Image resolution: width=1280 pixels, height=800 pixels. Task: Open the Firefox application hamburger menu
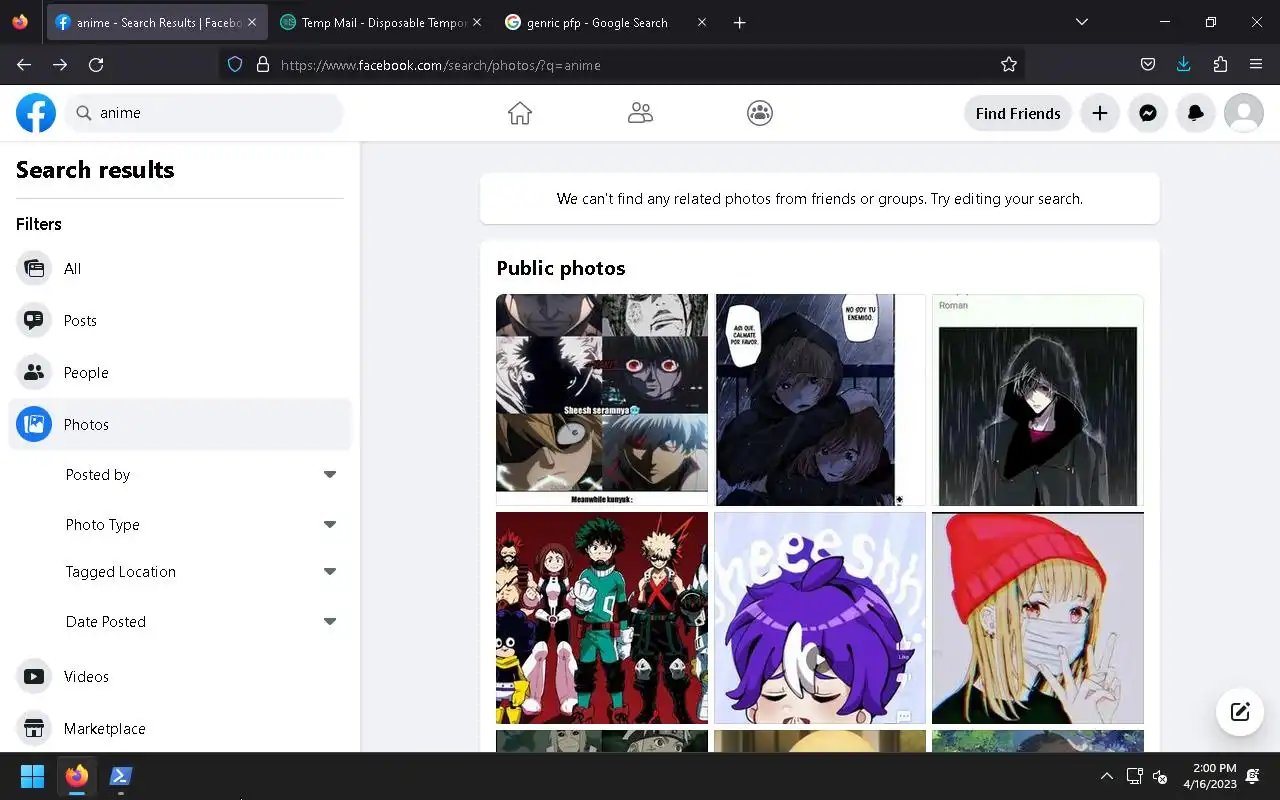[1256, 64]
